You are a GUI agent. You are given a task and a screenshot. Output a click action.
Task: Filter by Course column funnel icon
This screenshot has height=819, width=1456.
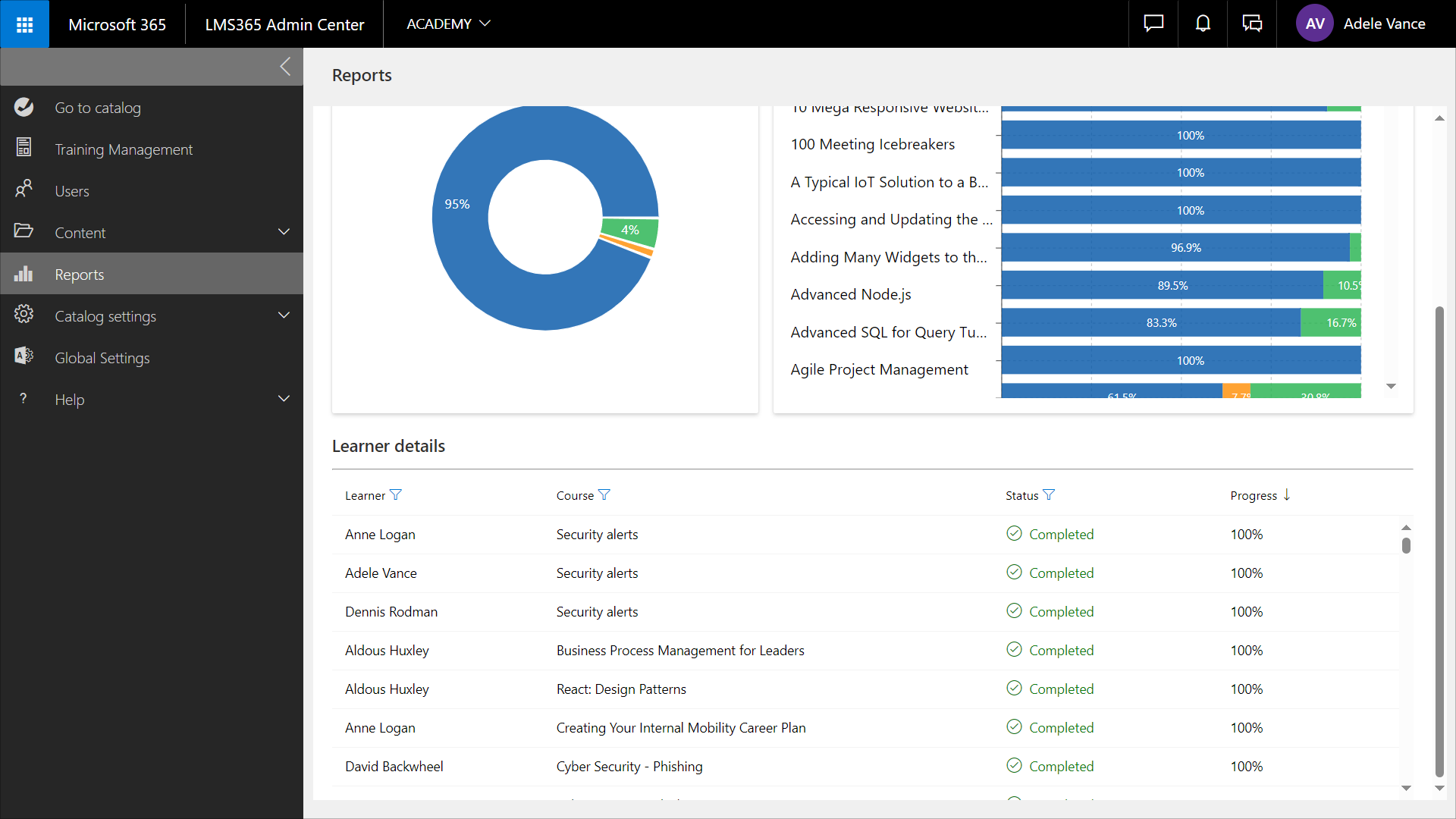pyautogui.click(x=604, y=495)
